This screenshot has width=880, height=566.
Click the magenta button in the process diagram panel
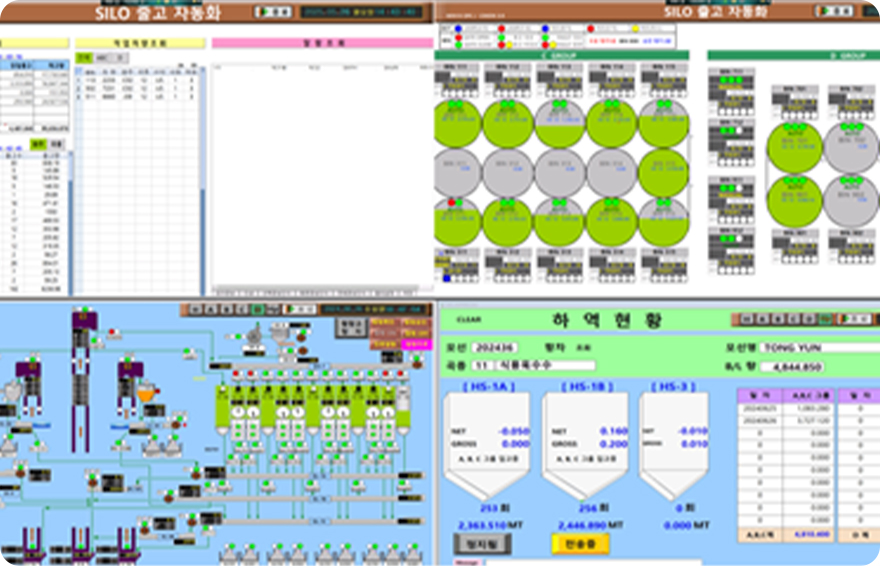415,344
